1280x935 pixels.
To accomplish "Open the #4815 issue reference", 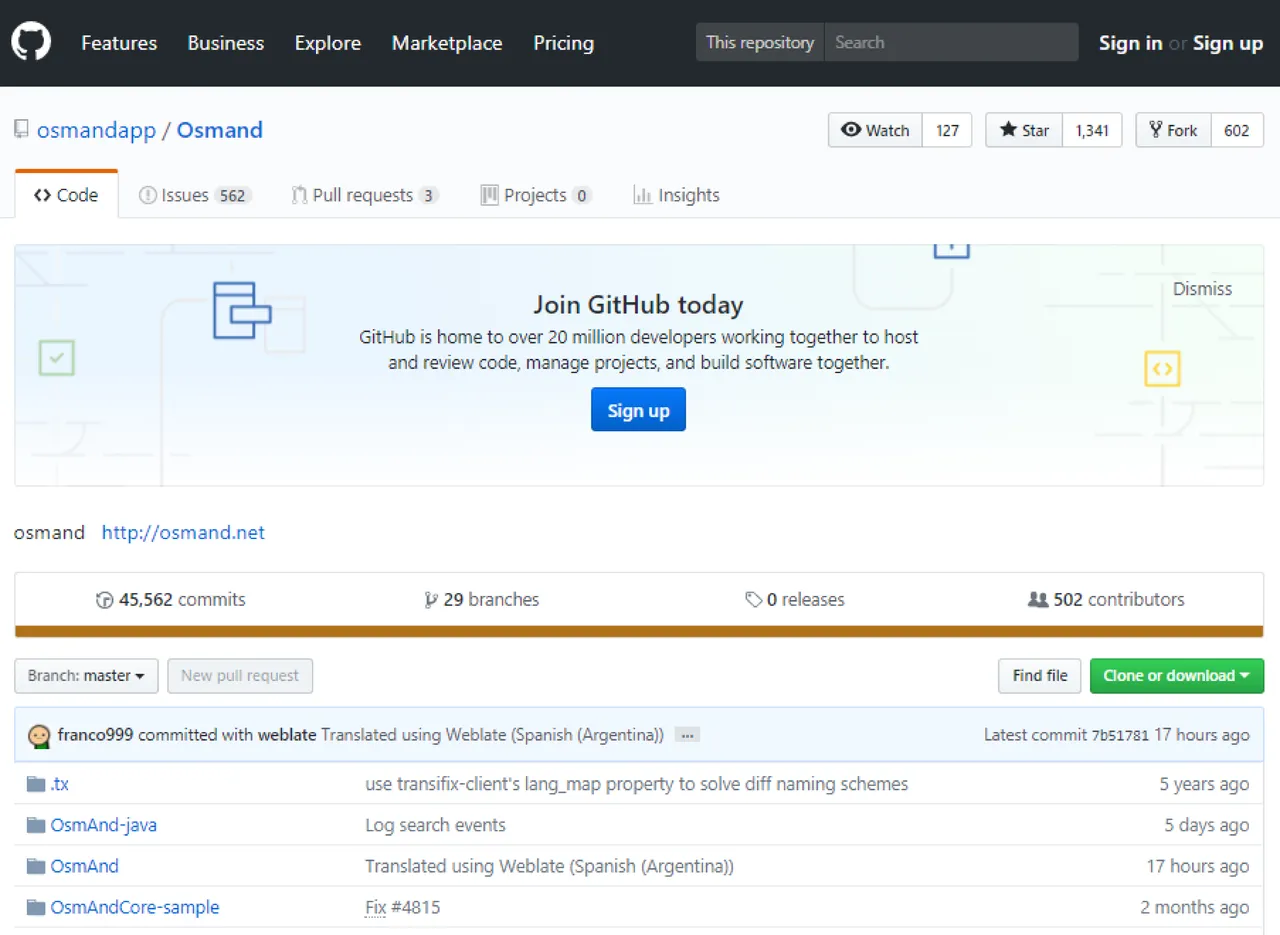I will [416, 907].
